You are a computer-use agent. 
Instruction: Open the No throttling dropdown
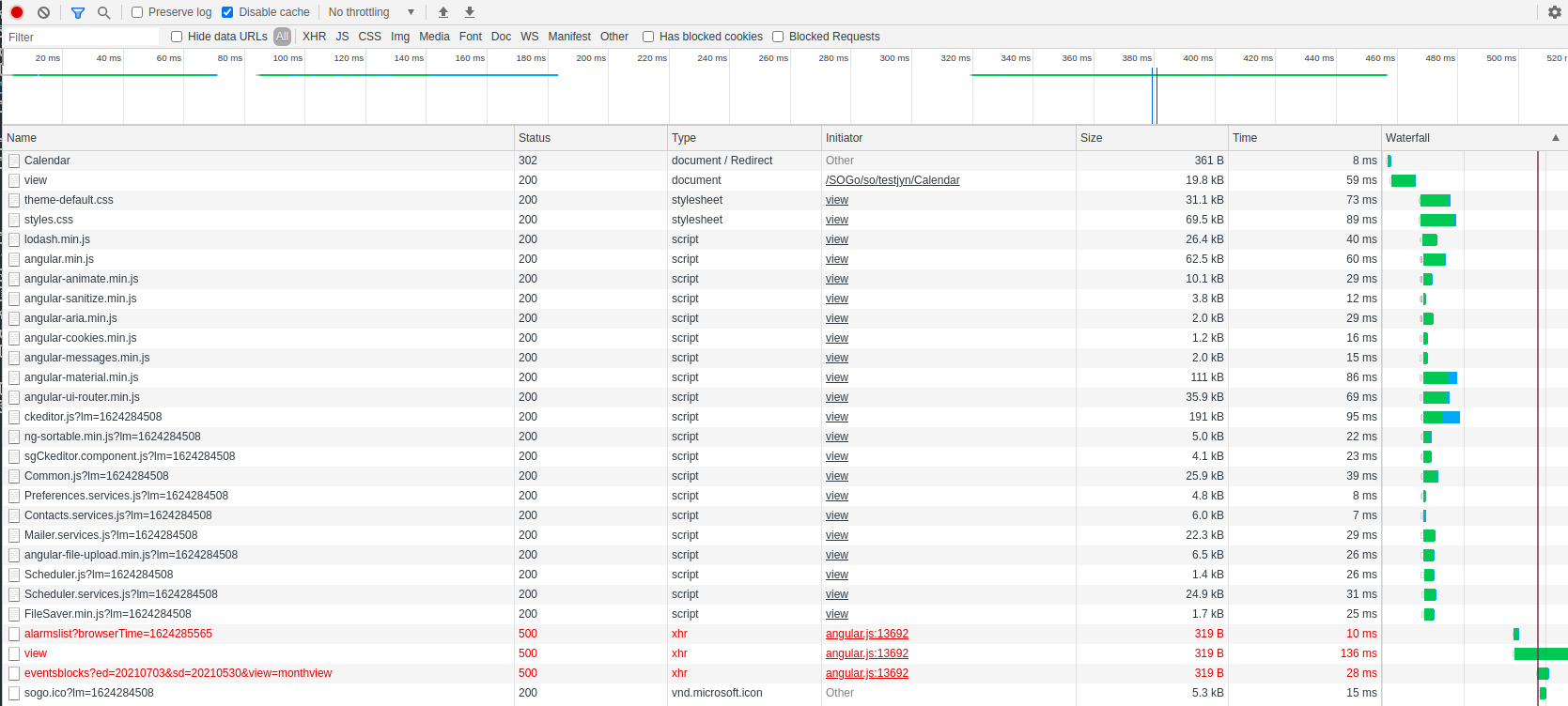click(x=371, y=12)
